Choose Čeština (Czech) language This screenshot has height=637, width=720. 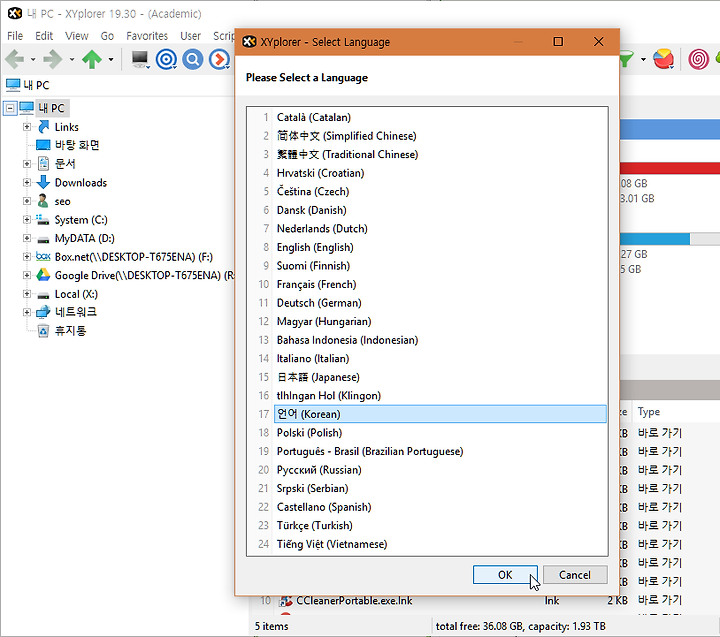(440, 192)
